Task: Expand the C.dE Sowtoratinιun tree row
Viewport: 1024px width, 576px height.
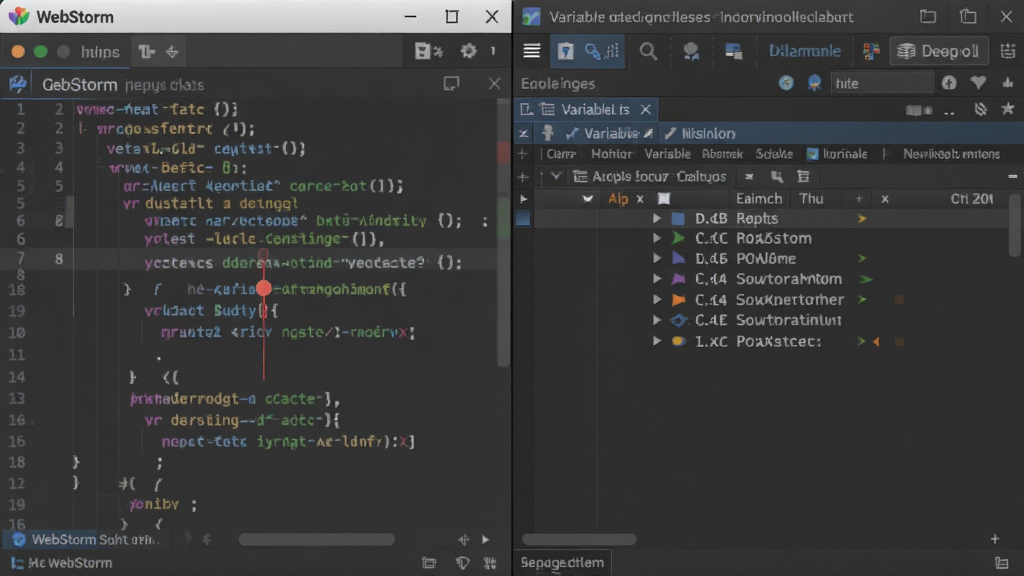Action: pyautogui.click(x=656, y=320)
